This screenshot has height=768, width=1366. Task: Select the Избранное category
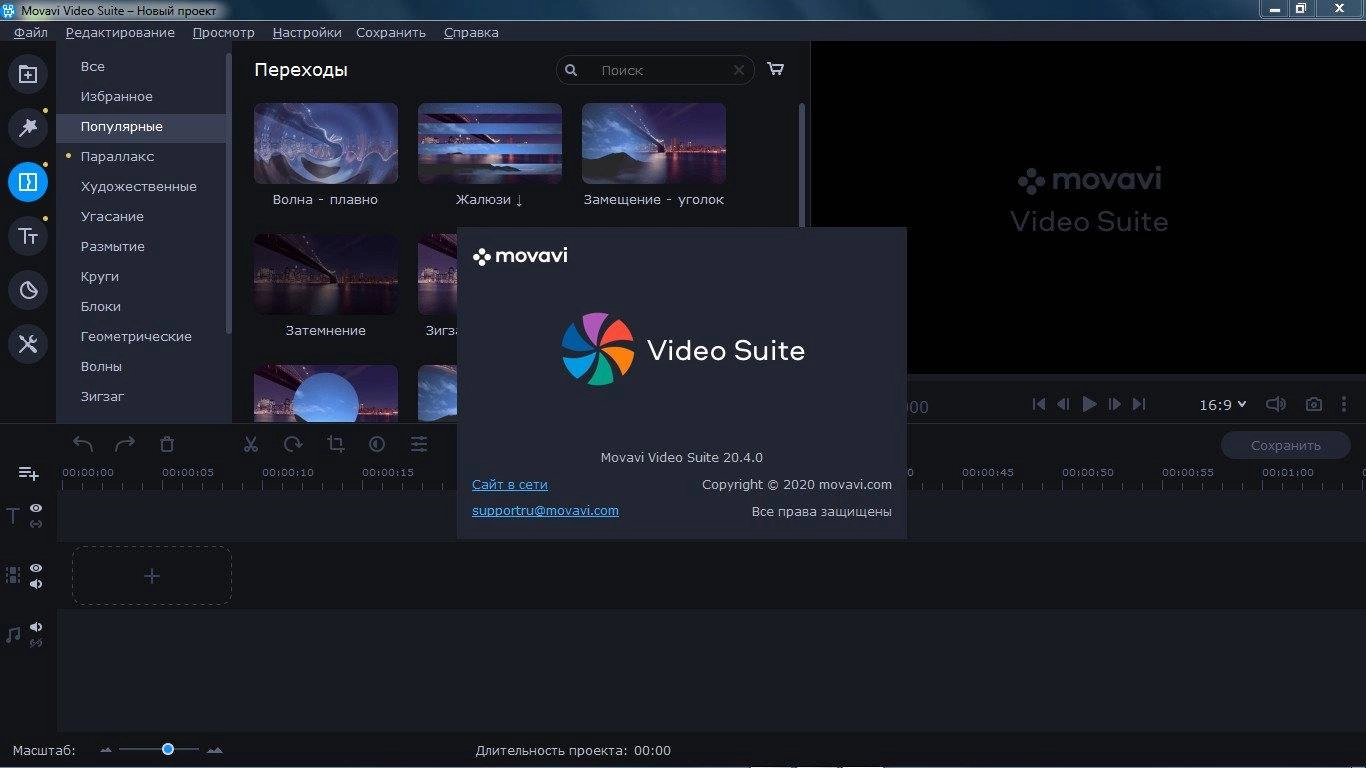(141, 96)
